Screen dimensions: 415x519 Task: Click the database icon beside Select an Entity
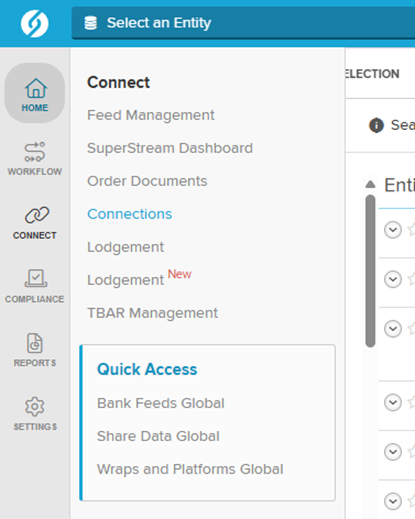tap(91, 23)
